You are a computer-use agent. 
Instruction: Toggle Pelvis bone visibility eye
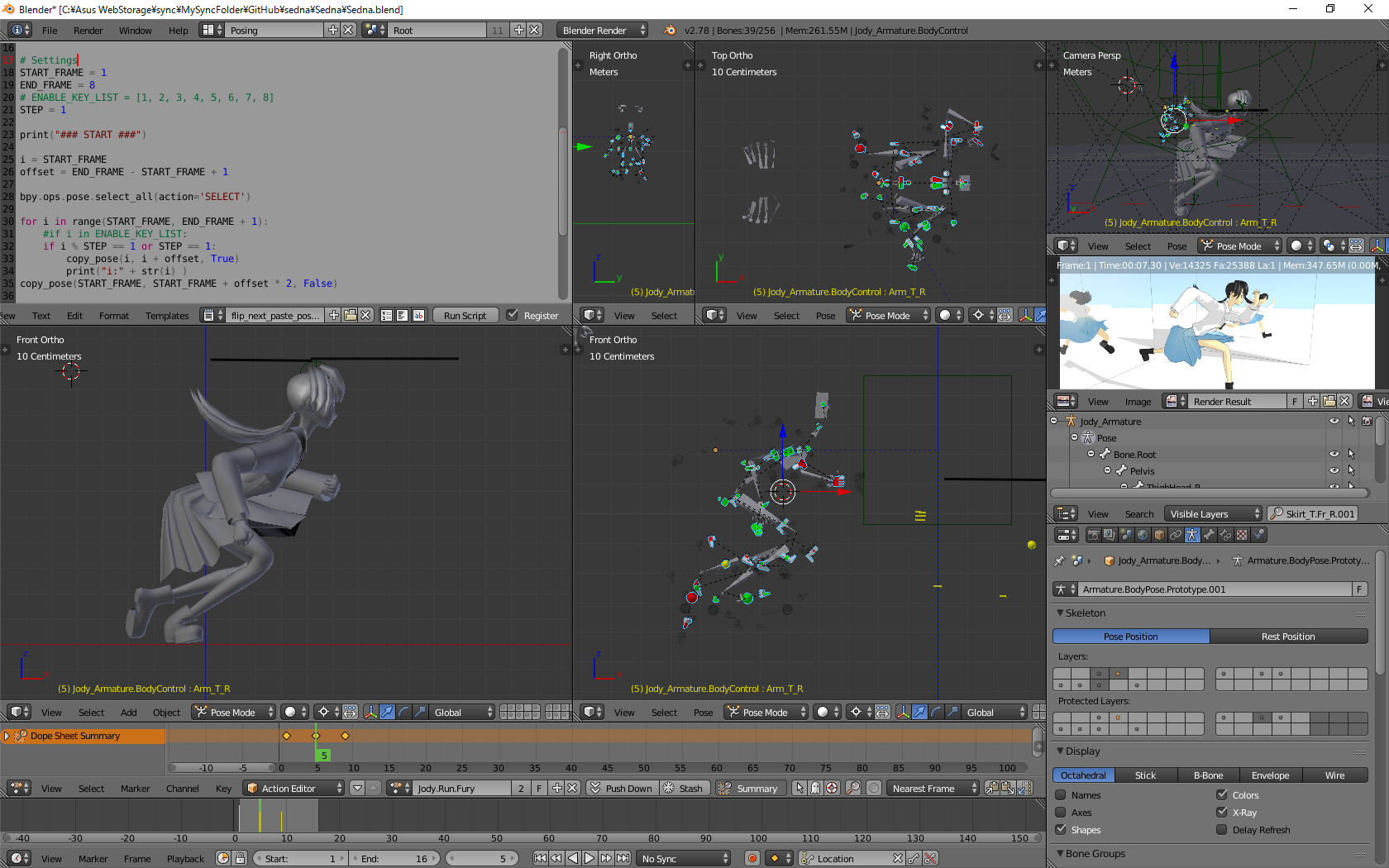point(1334,470)
